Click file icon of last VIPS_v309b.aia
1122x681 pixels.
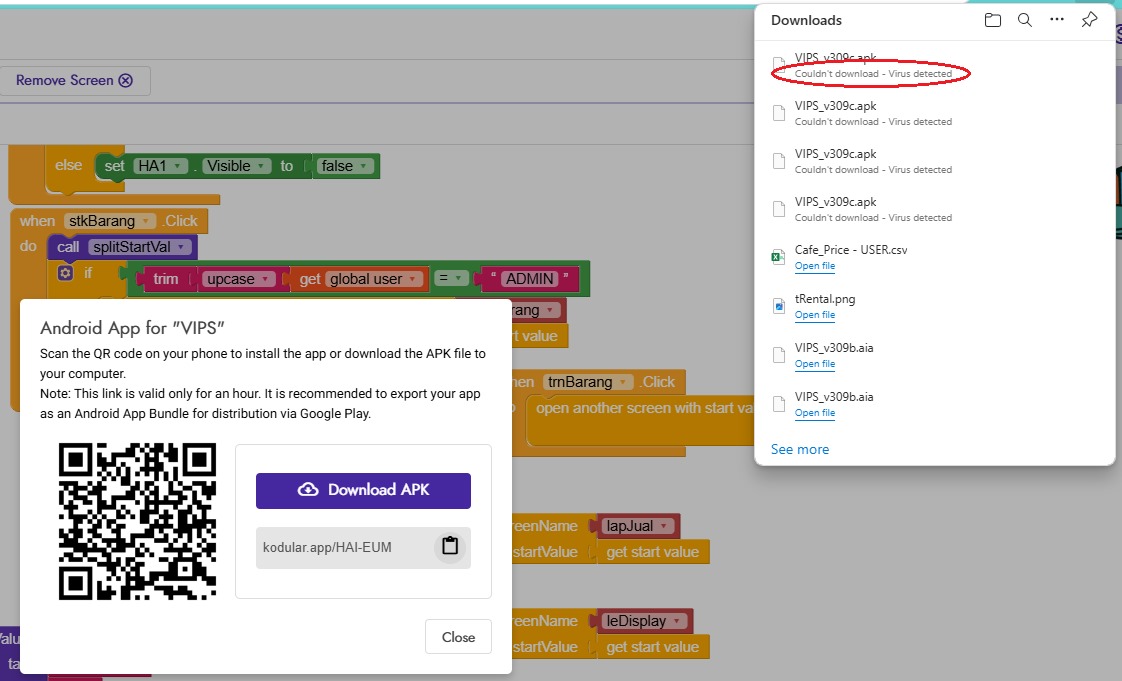click(779, 404)
